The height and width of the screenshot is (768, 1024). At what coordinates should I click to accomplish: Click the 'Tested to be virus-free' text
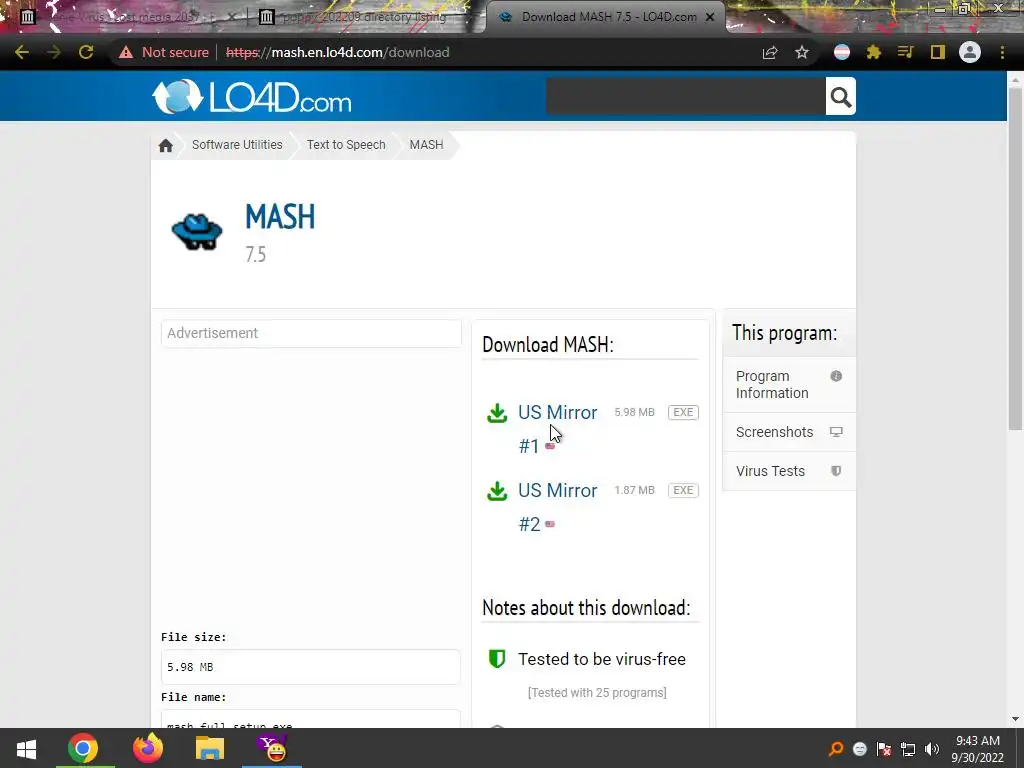[601, 660]
